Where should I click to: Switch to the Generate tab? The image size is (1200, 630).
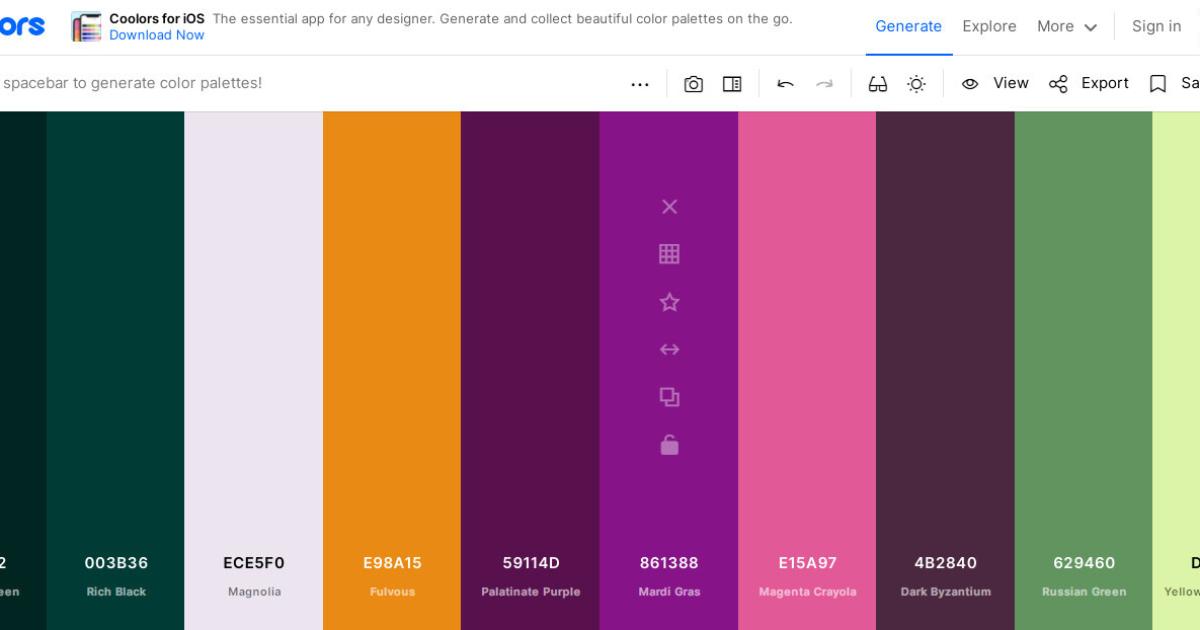tap(908, 27)
